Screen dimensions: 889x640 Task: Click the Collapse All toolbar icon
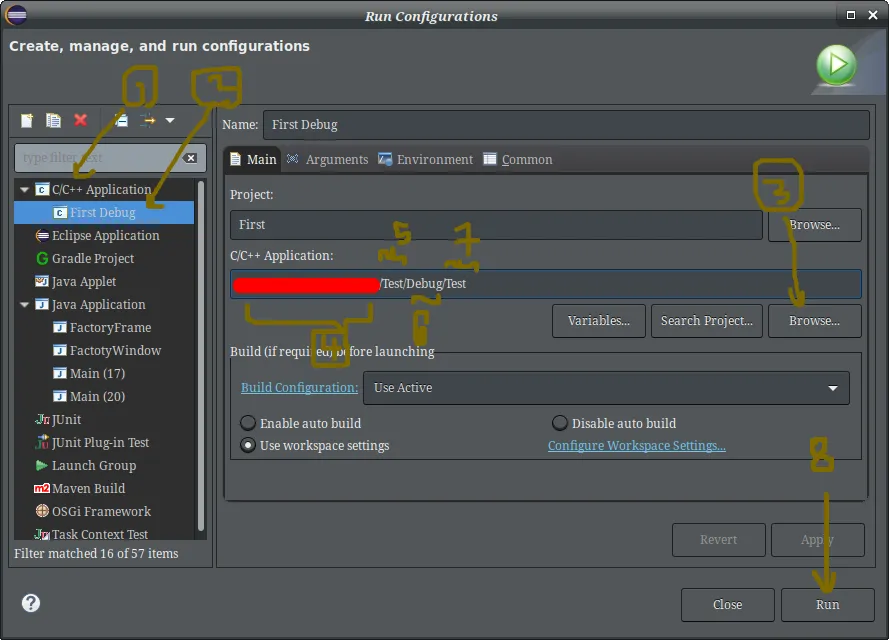pos(121,120)
